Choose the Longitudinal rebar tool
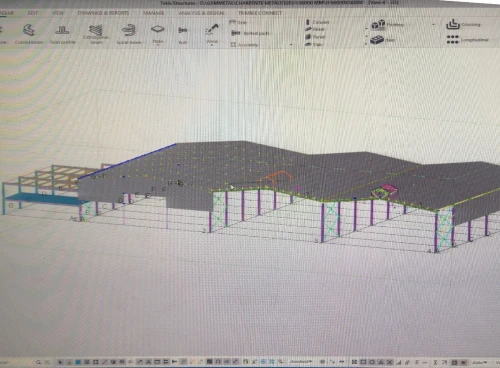The height and width of the screenshot is (368, 500). [453, 40]
